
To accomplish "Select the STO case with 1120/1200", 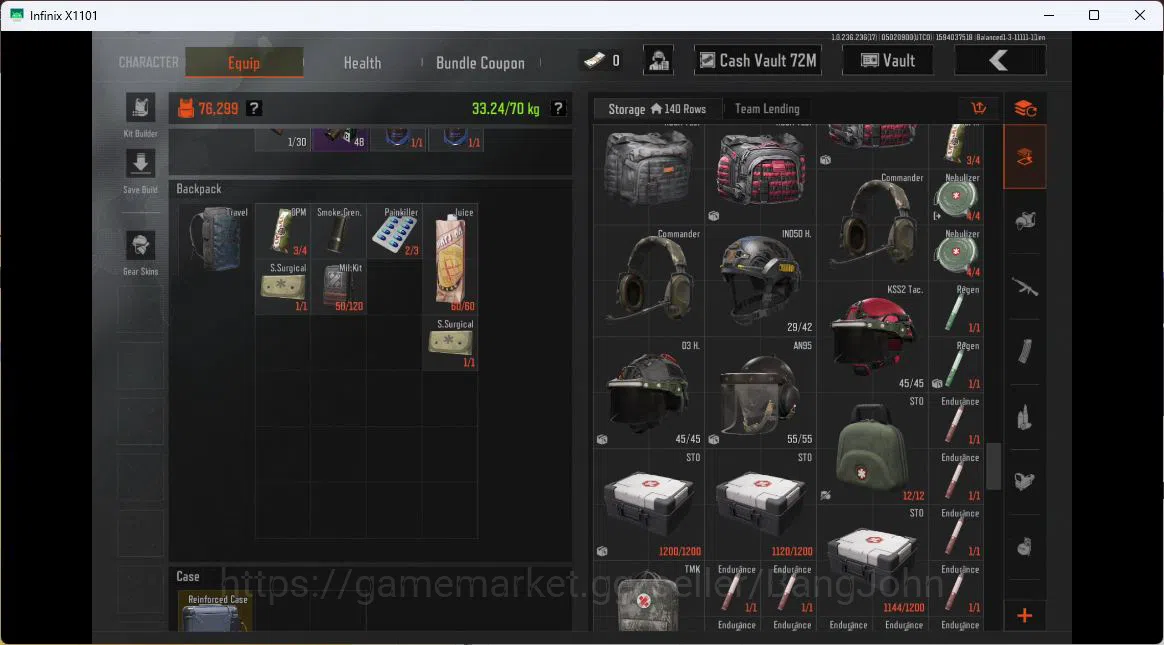I will click(x=760, y=504).
